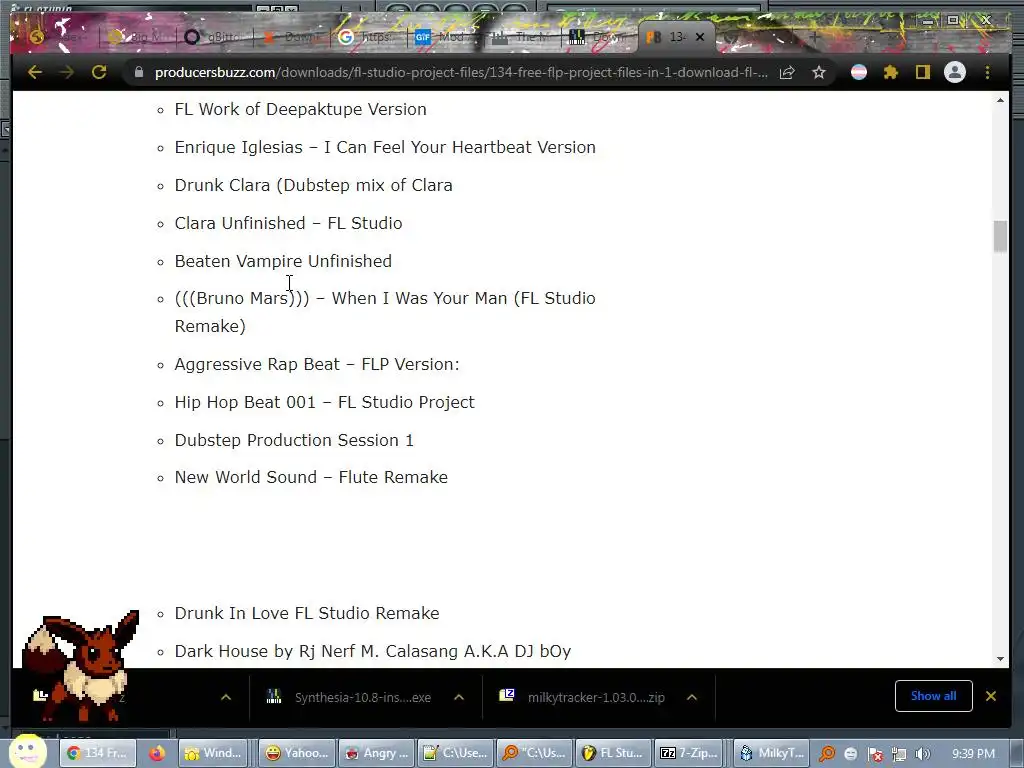Click the scrollbar up arrow
Screen dimensions: 1024x768
(1000, 100)
